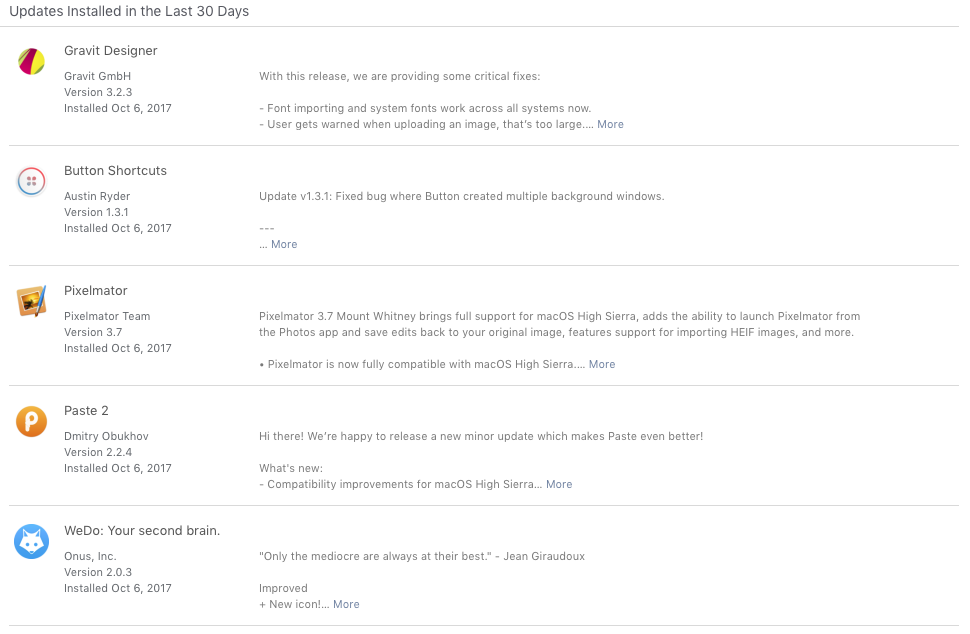Select the Pixelmator Team developer name
Viewport: 970px width, 634px height.
(107, 316)
